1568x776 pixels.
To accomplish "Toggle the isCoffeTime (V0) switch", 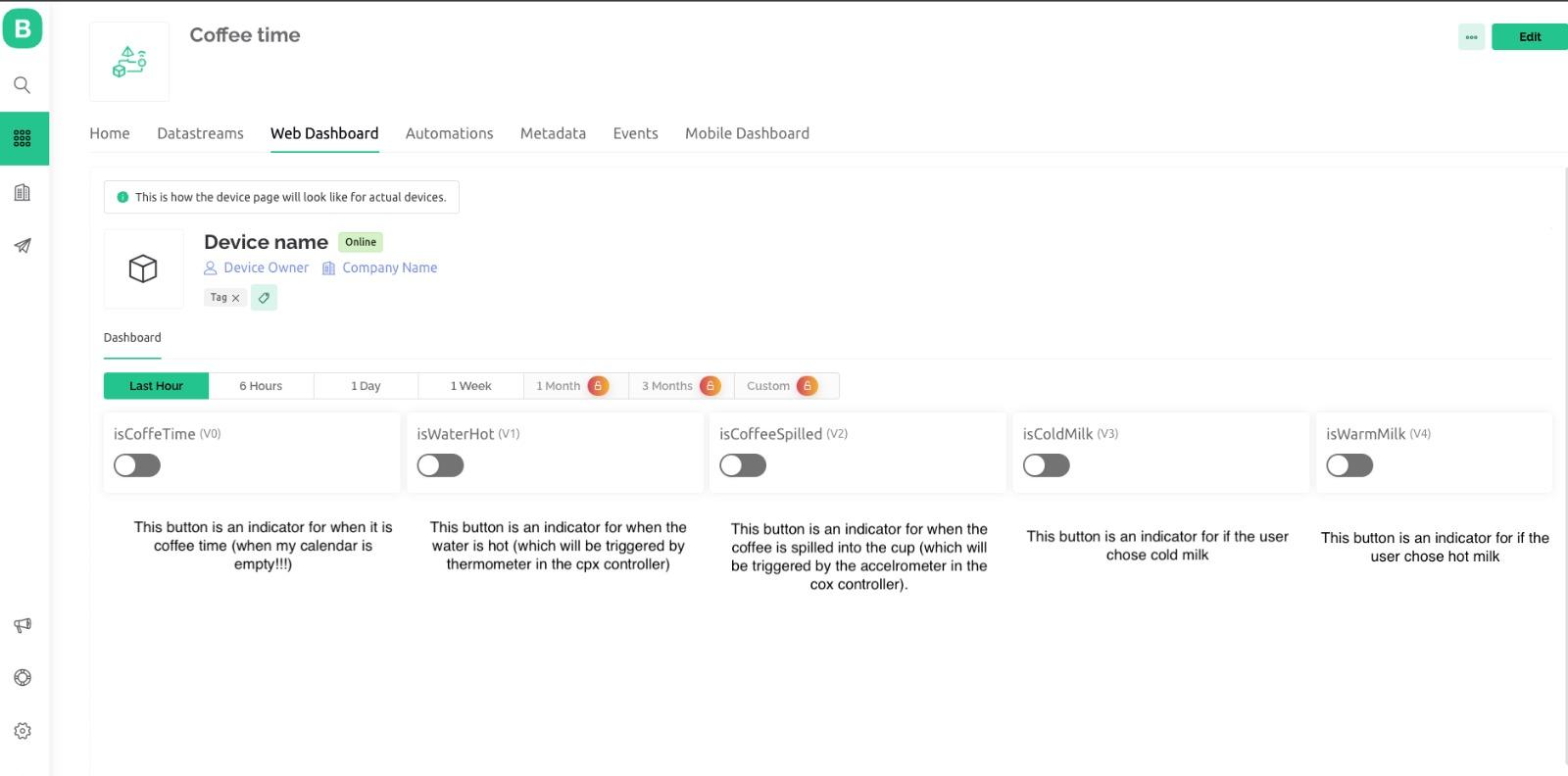I will click(137, 465).
